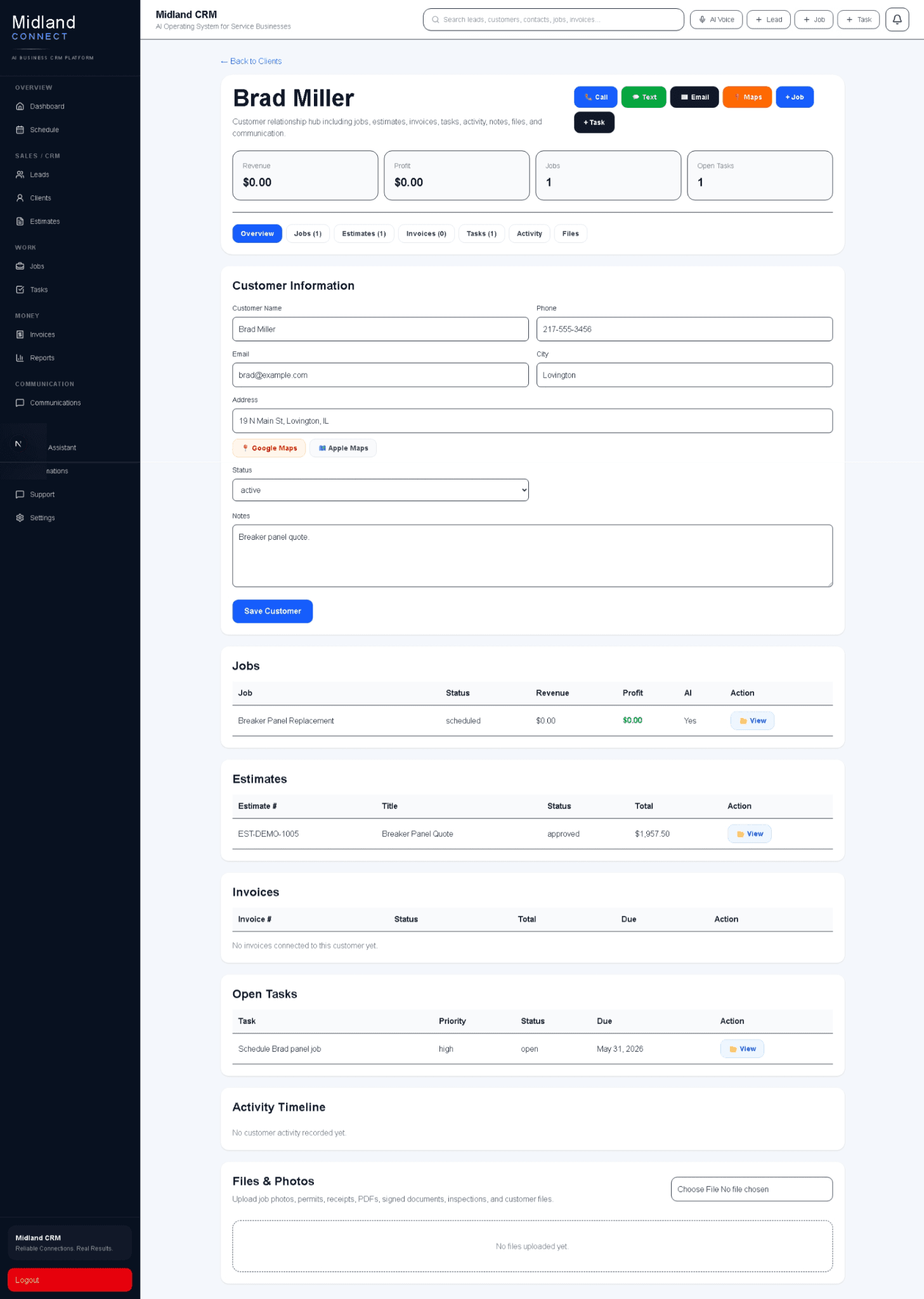Click the Save Customer button
Screen dimensions: 924x1299
pos(273,611)
